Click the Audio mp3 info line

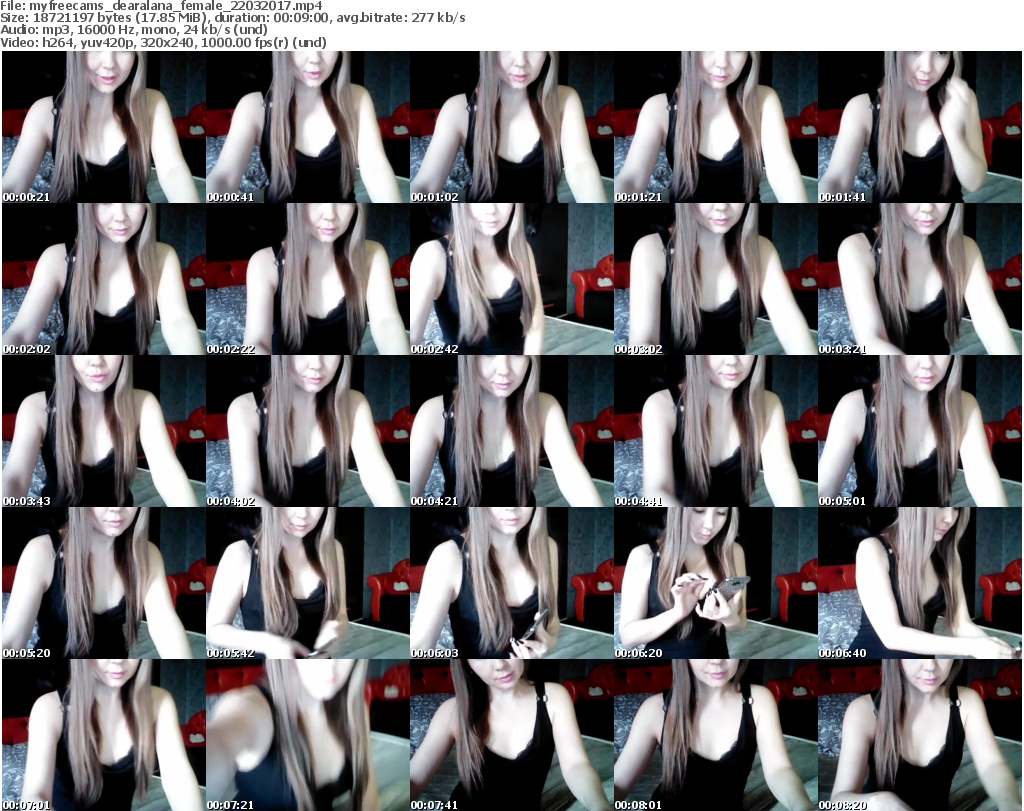click(x=134, y=30)
